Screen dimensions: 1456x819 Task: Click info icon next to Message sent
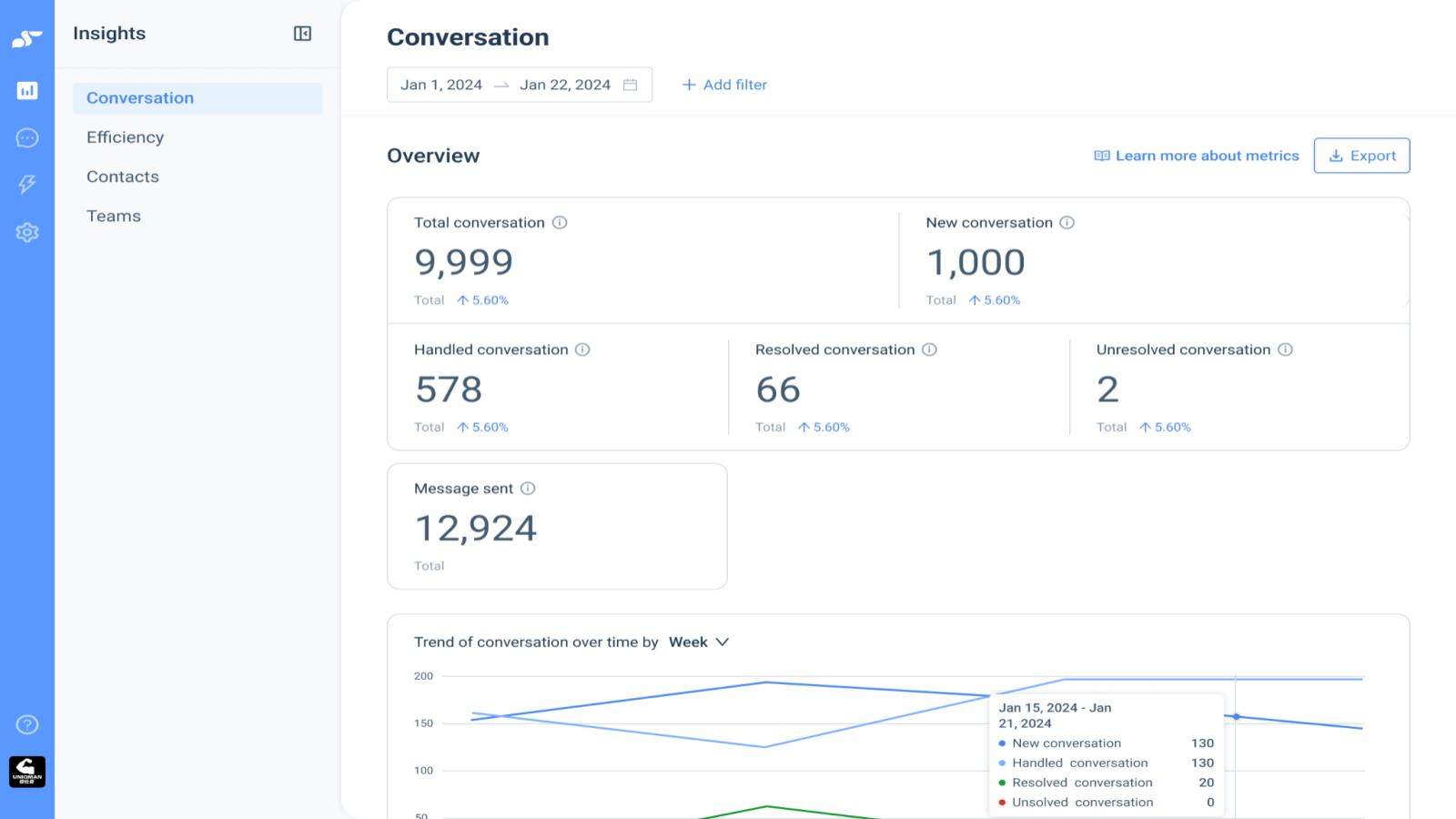click(x=528, y=489)
